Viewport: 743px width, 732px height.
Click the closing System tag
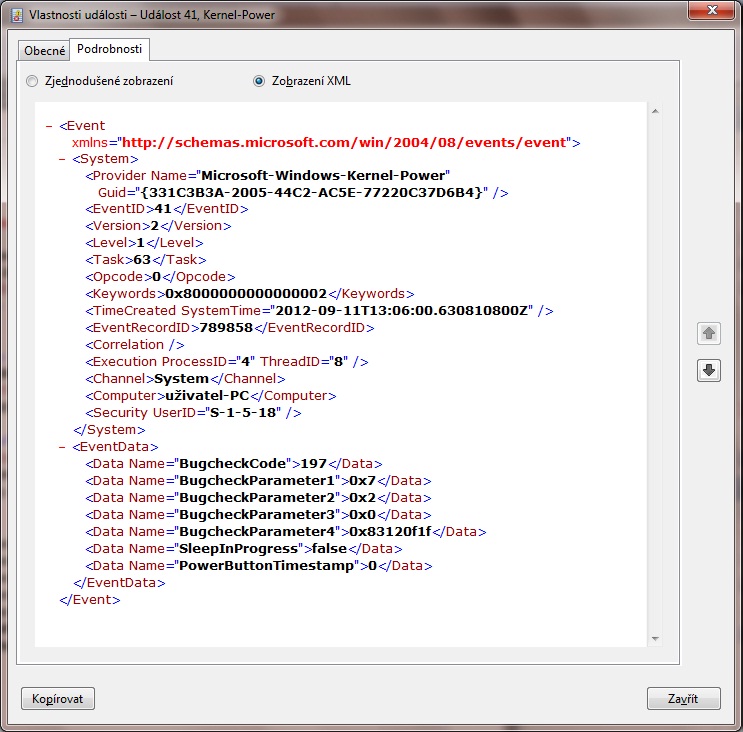[109, 430]
